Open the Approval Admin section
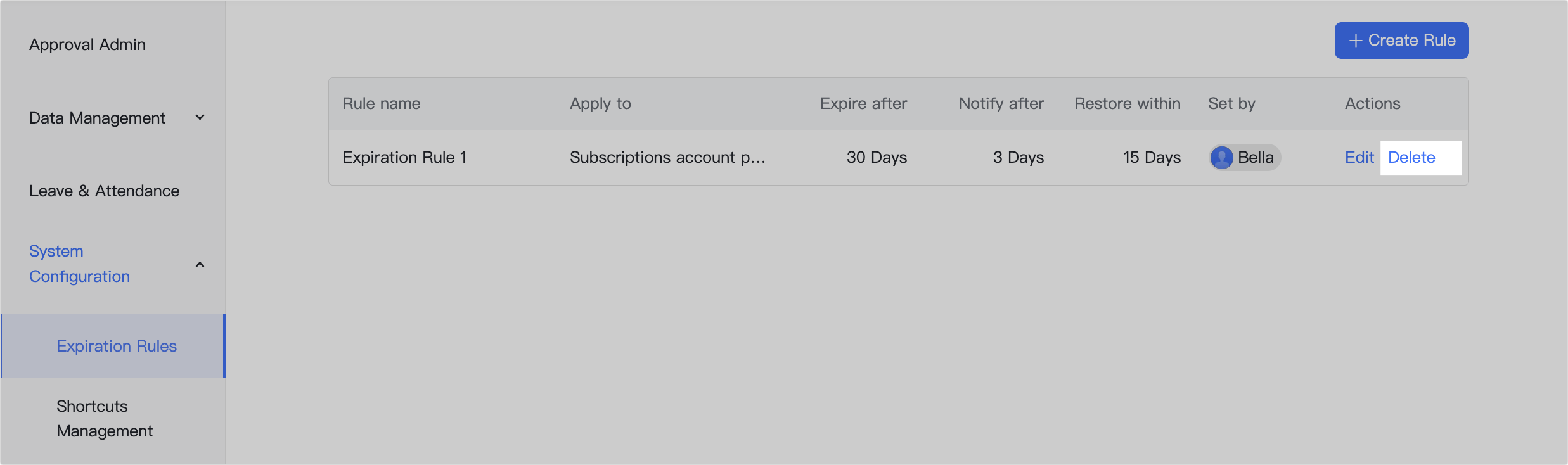 tap(87, 44)
